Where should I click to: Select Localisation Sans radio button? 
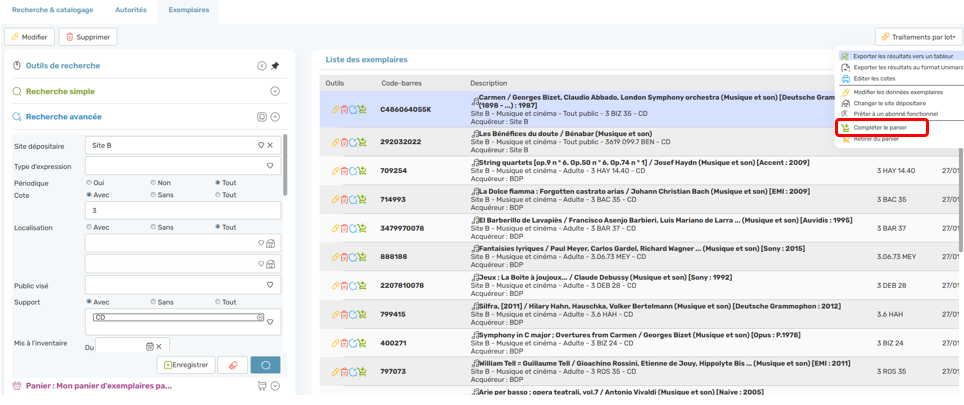153,227
